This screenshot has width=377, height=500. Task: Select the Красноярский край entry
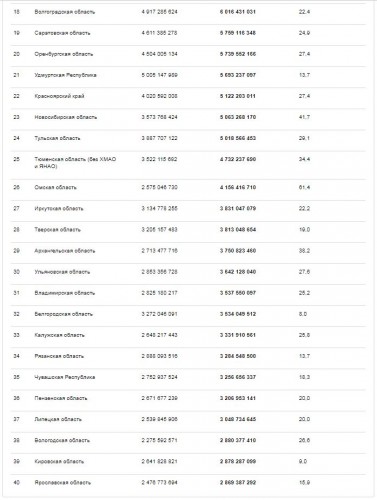coord(59,96)
